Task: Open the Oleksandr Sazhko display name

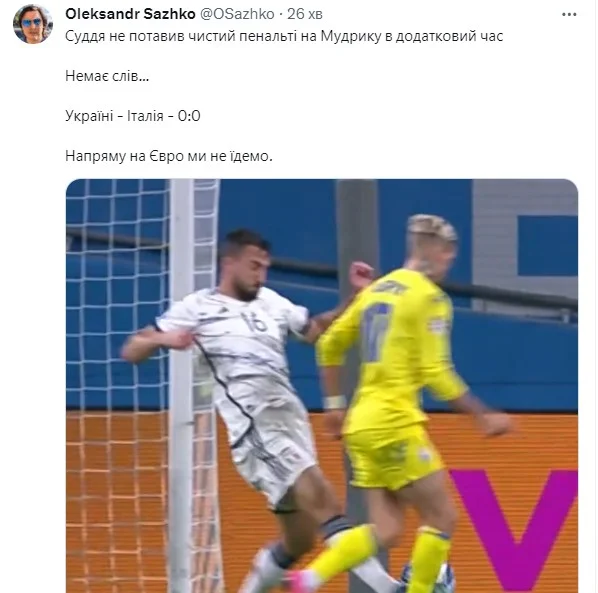Action: pos(130,14)
